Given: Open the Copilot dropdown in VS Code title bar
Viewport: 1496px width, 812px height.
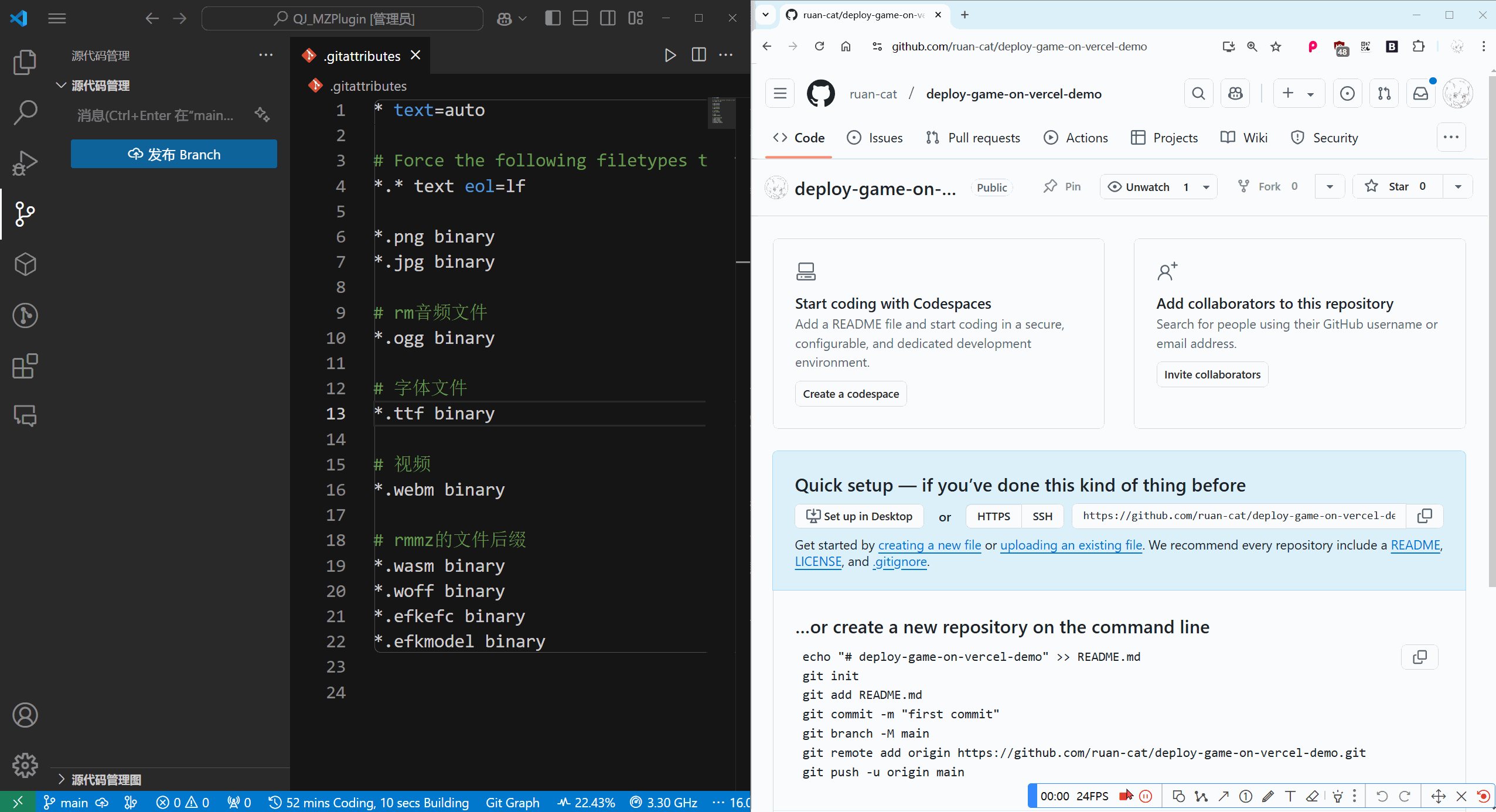Looking at the screenshot, I should [x=523, y=18].
